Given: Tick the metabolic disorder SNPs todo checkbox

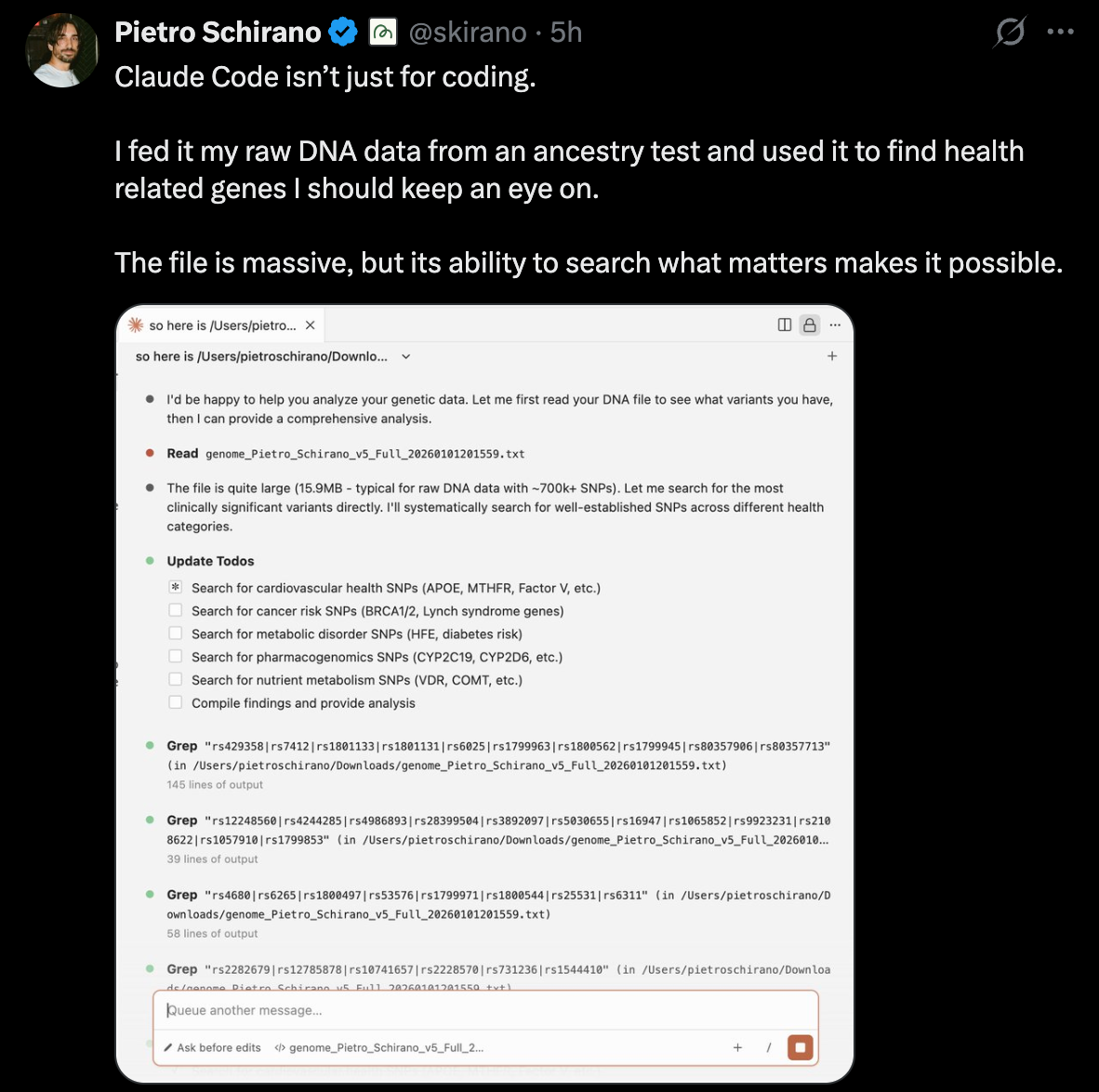Looking at the screenshot, I should 175,633.
